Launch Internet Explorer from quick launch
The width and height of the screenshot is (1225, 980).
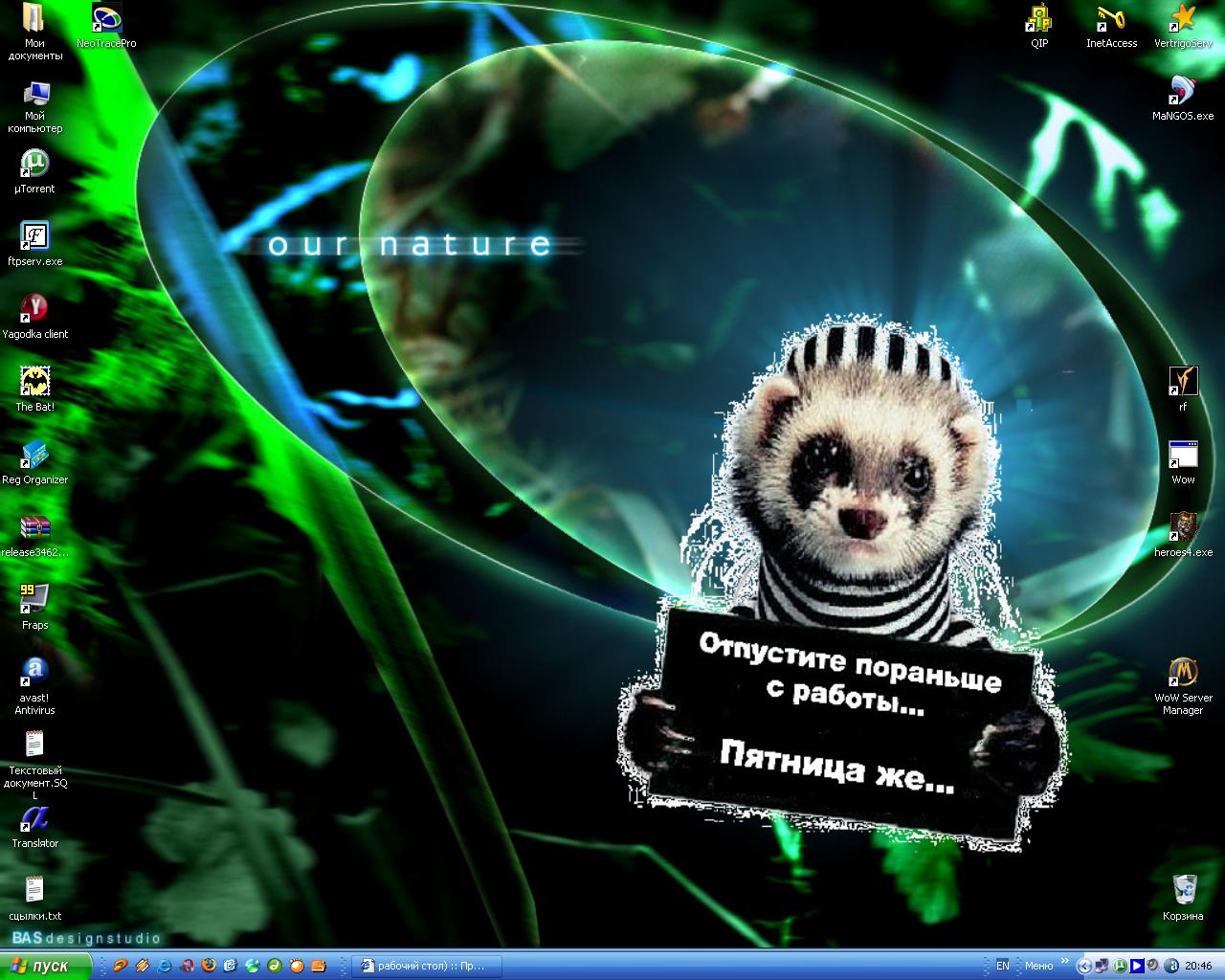pyautogui.click(x=165, y=966)
